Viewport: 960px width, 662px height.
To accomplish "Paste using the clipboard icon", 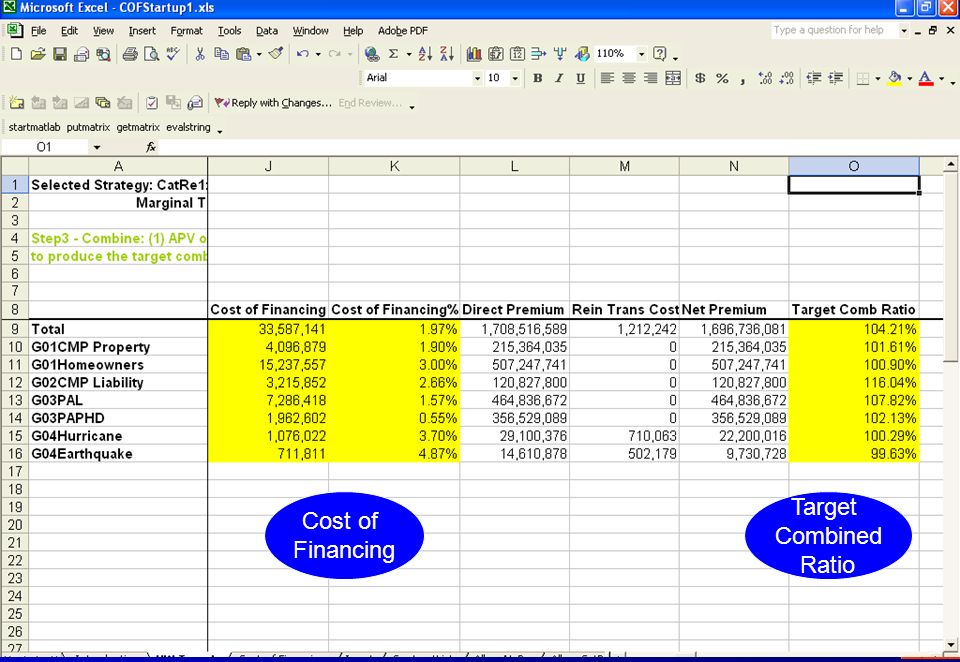I will click(x=243, y=54).
